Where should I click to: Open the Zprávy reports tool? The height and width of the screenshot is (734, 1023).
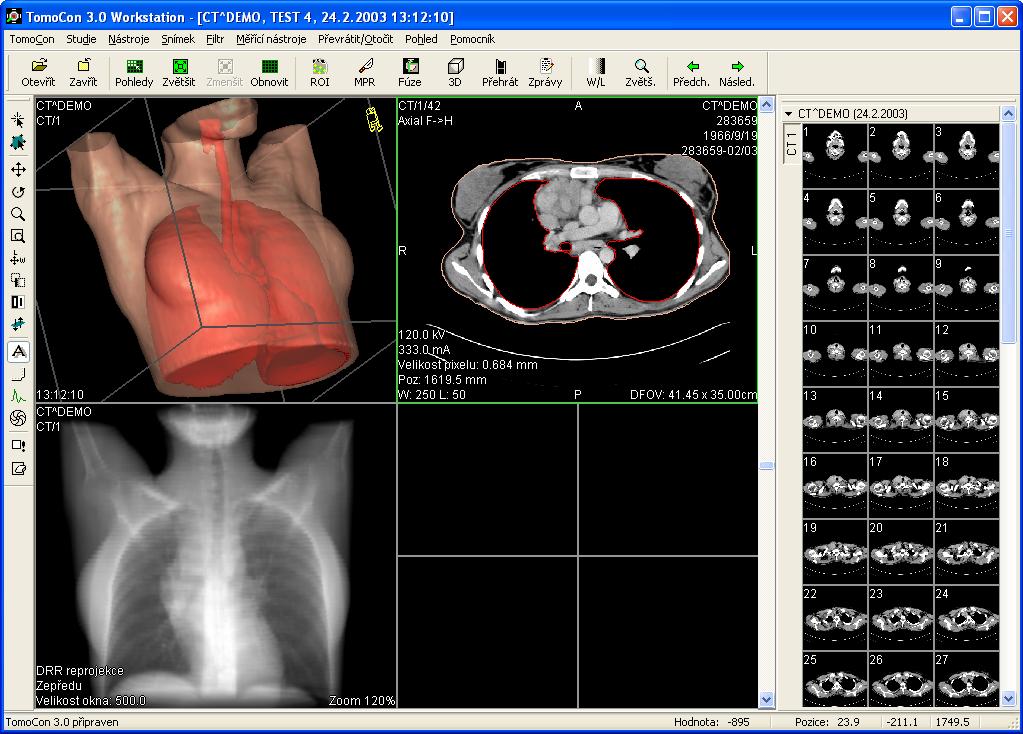545,72
